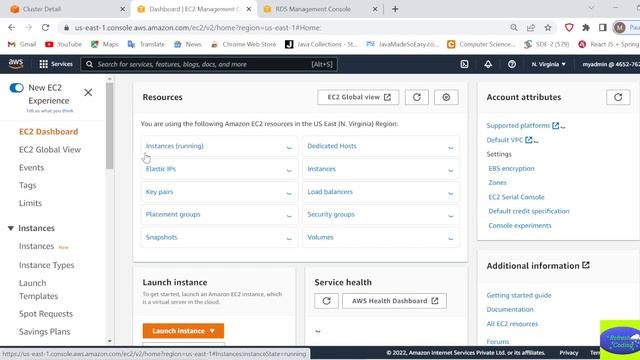The image size is (640, 360).
Task: Close the New EC2 Experience banner
Action: [88, 93]
